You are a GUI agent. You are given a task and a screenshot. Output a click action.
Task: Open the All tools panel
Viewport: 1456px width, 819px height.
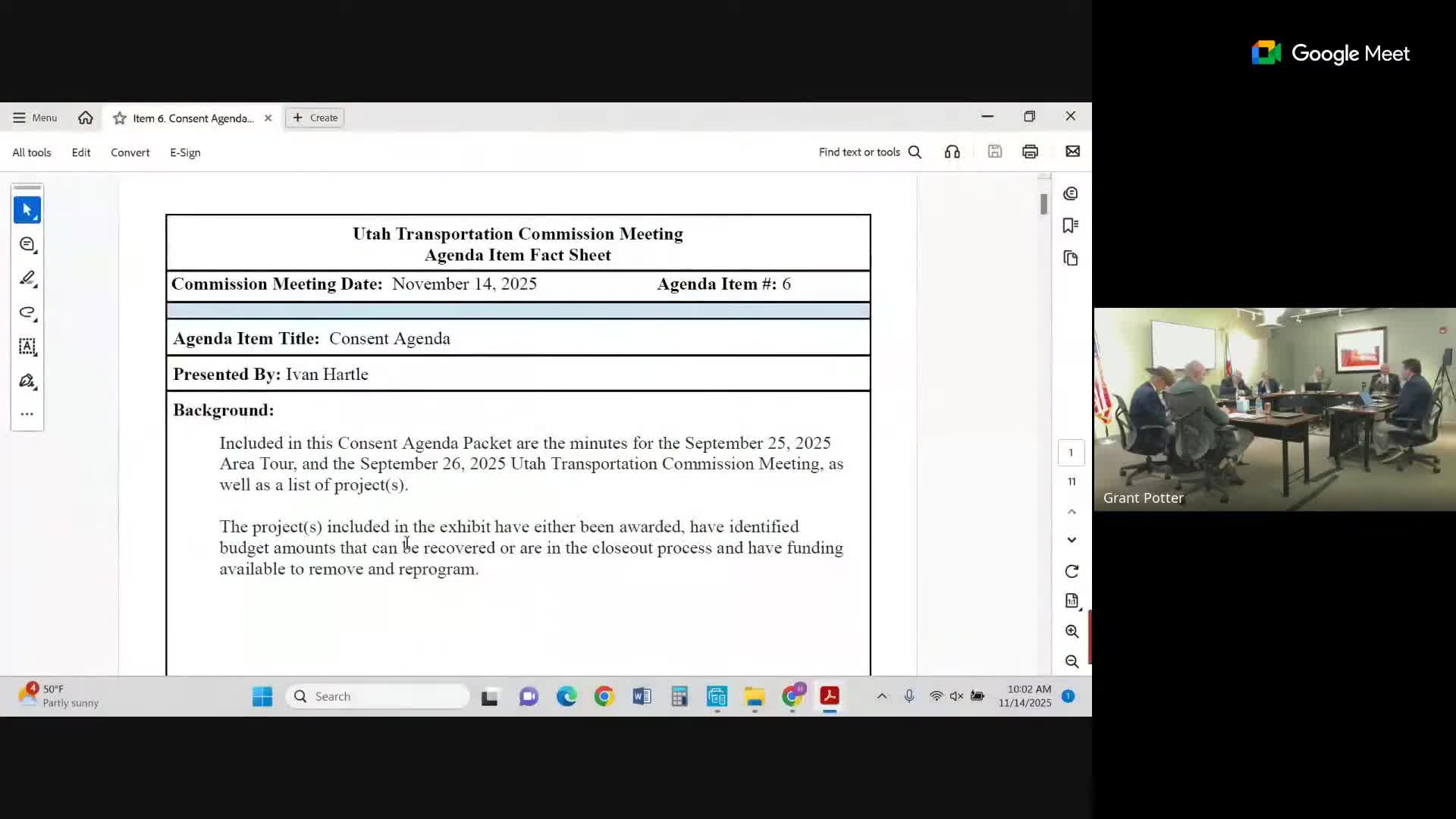[x=32, y=152]
